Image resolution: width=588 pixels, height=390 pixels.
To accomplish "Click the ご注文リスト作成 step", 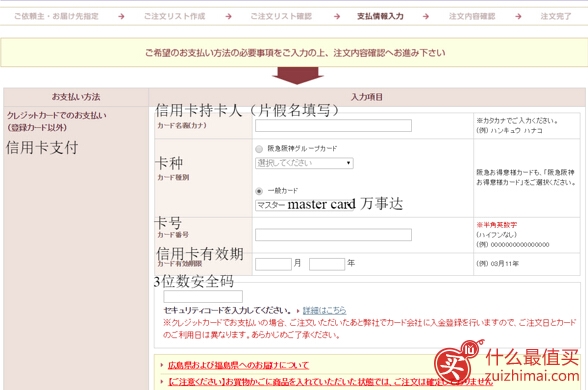I will coord(174,16).
